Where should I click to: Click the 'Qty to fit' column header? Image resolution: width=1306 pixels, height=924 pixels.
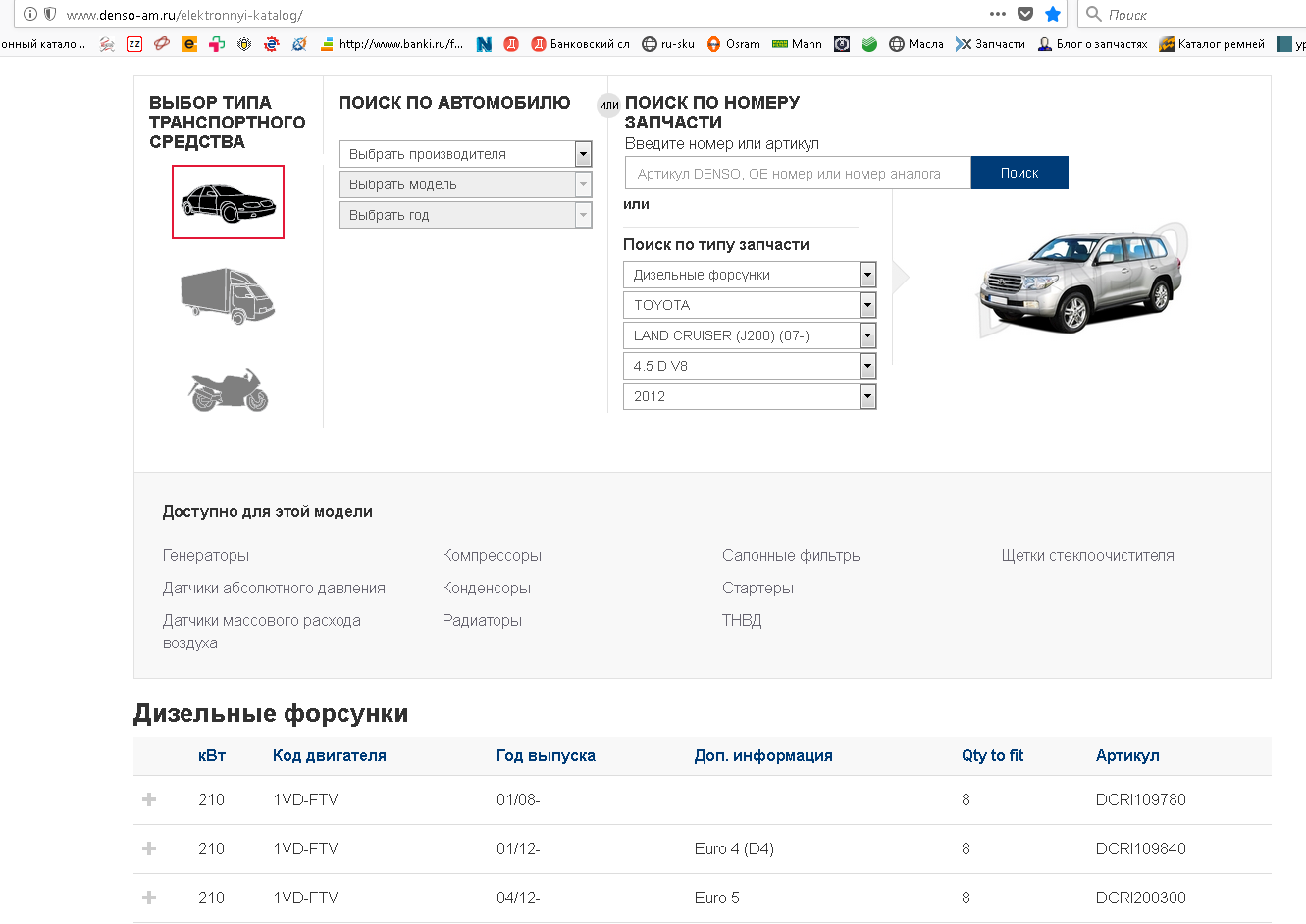coord(992,755)
